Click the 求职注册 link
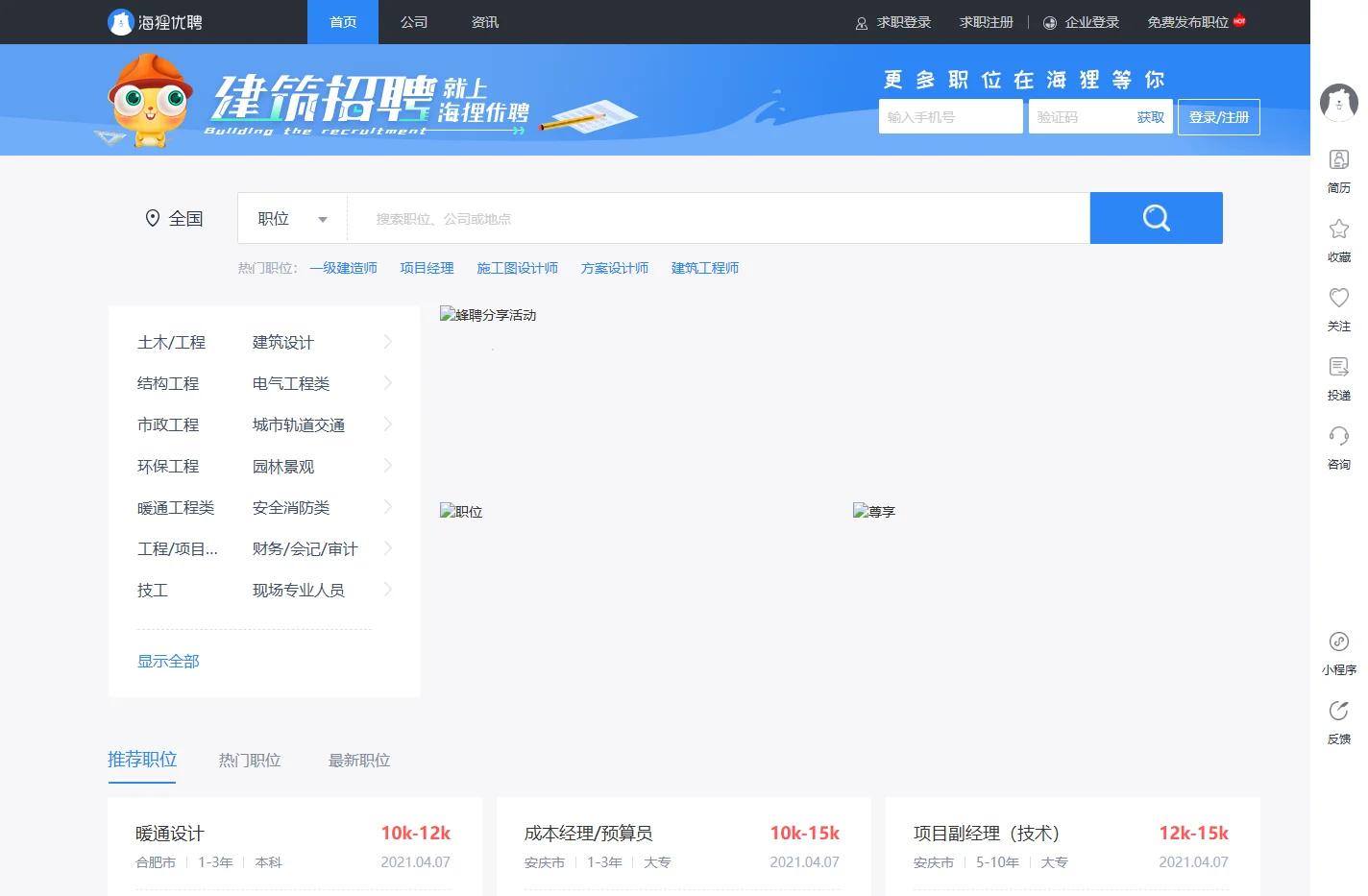The width and height of the screenshot is (1368, 896). click(x=987, y=22)
